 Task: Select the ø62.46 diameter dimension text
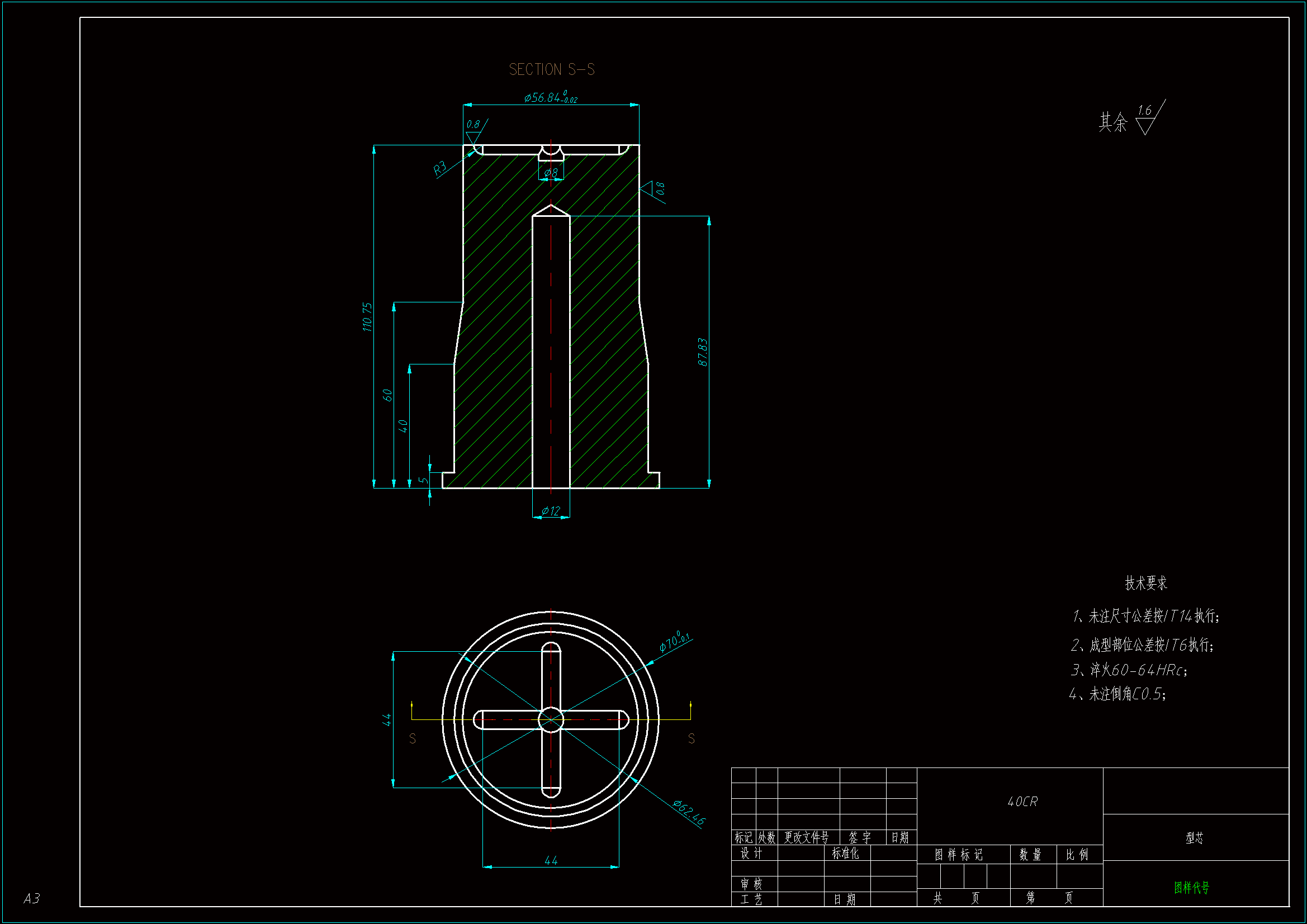689,812
